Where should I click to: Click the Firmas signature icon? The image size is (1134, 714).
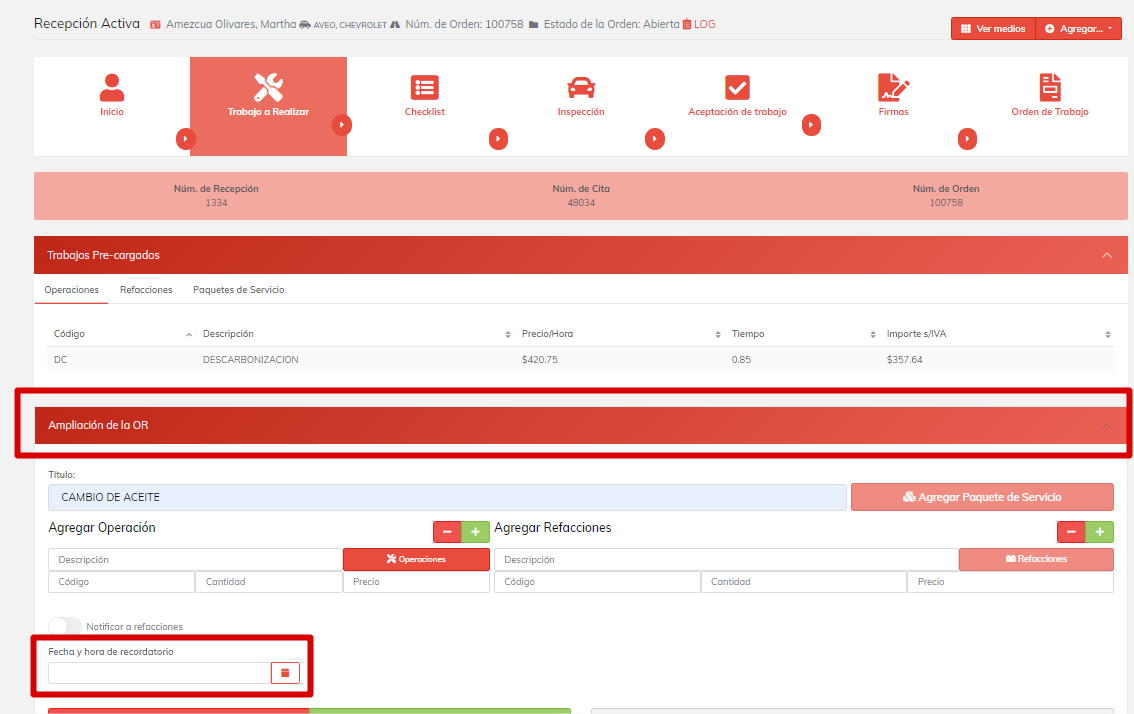click(x=893, y=88)
